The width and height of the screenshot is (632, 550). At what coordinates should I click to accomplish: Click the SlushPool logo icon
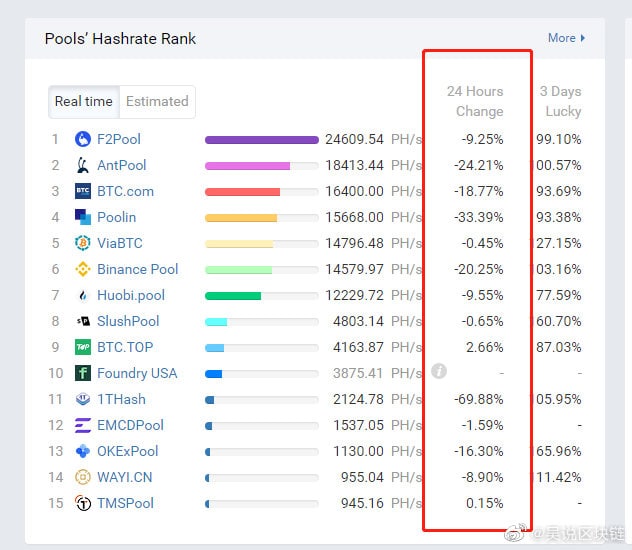tap(83, 321)
